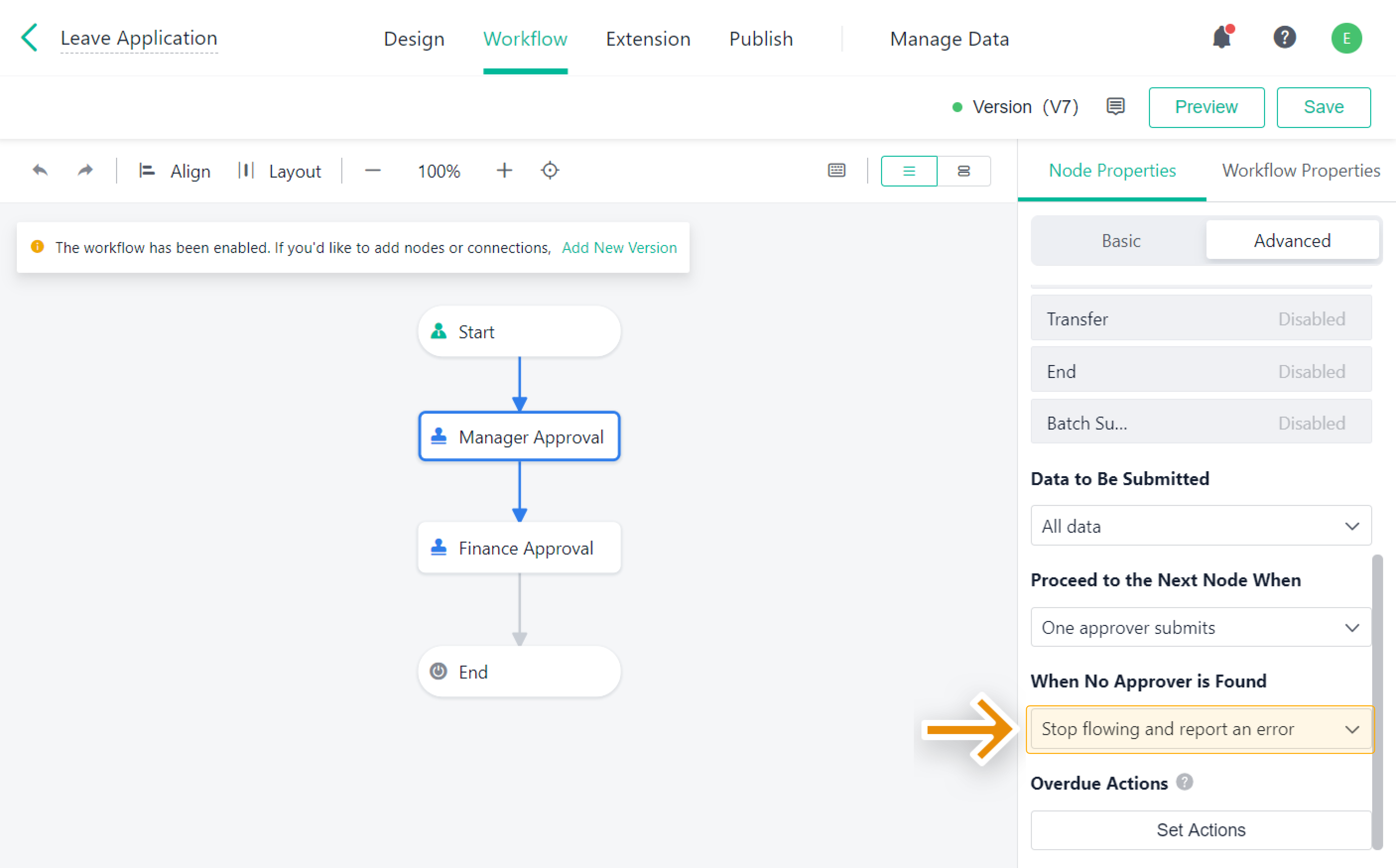Viewport: 1396px width, 868px height.
Task: Open Proceed to the Next Node dropdown
Action: (x=1200, y=627)
